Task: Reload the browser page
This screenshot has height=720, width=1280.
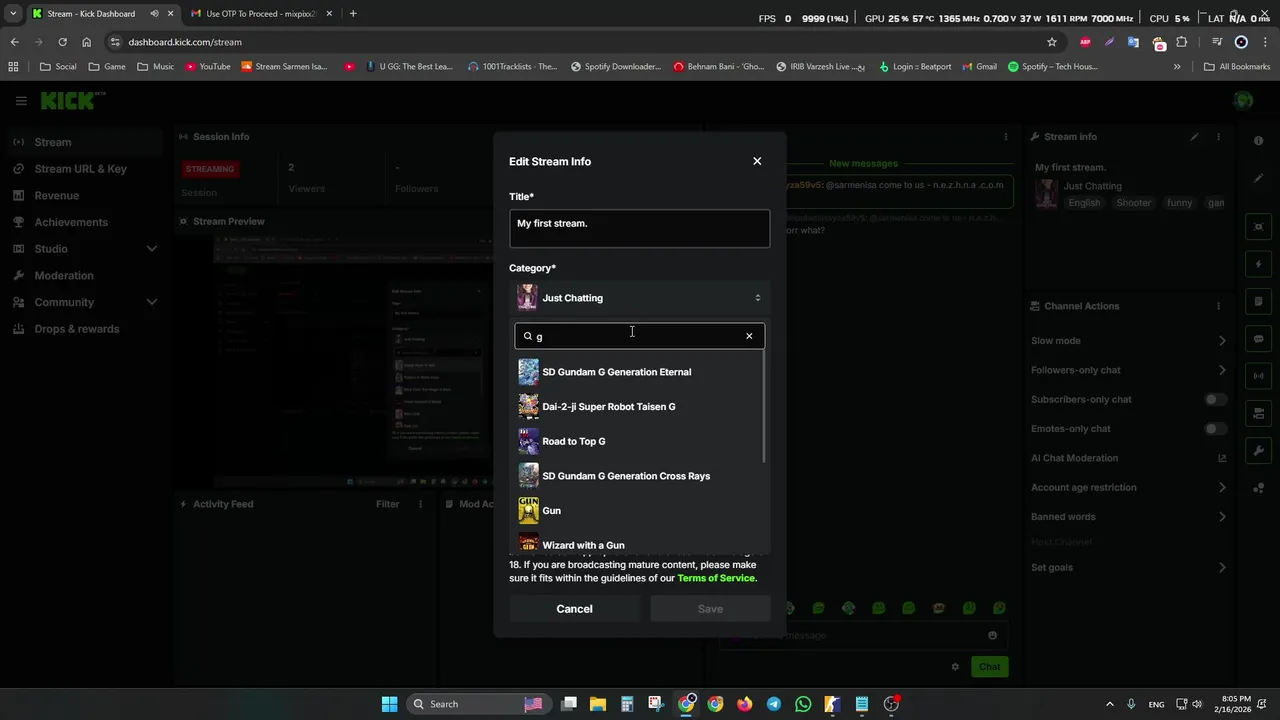Action: (62, 42)
